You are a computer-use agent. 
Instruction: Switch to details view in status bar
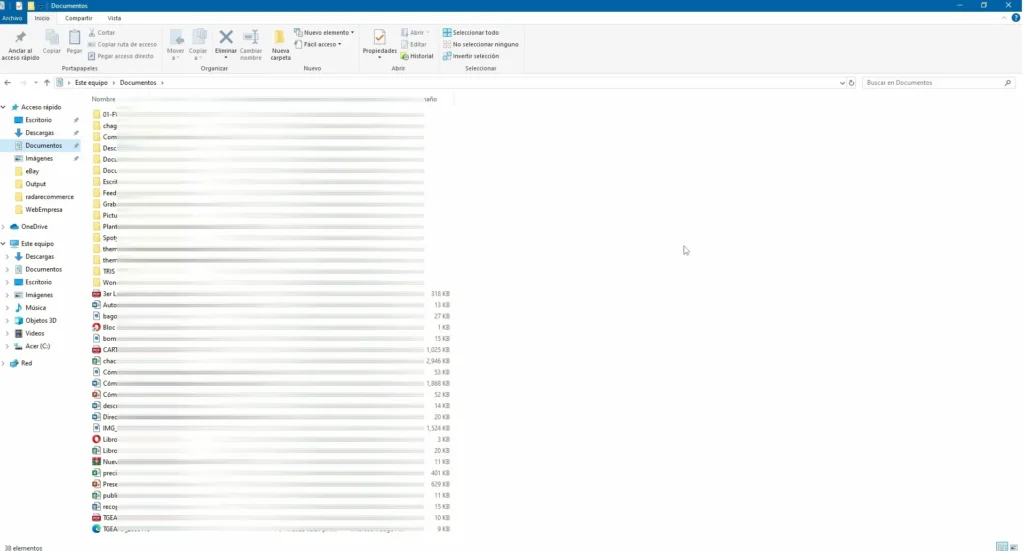(1002, 546)
